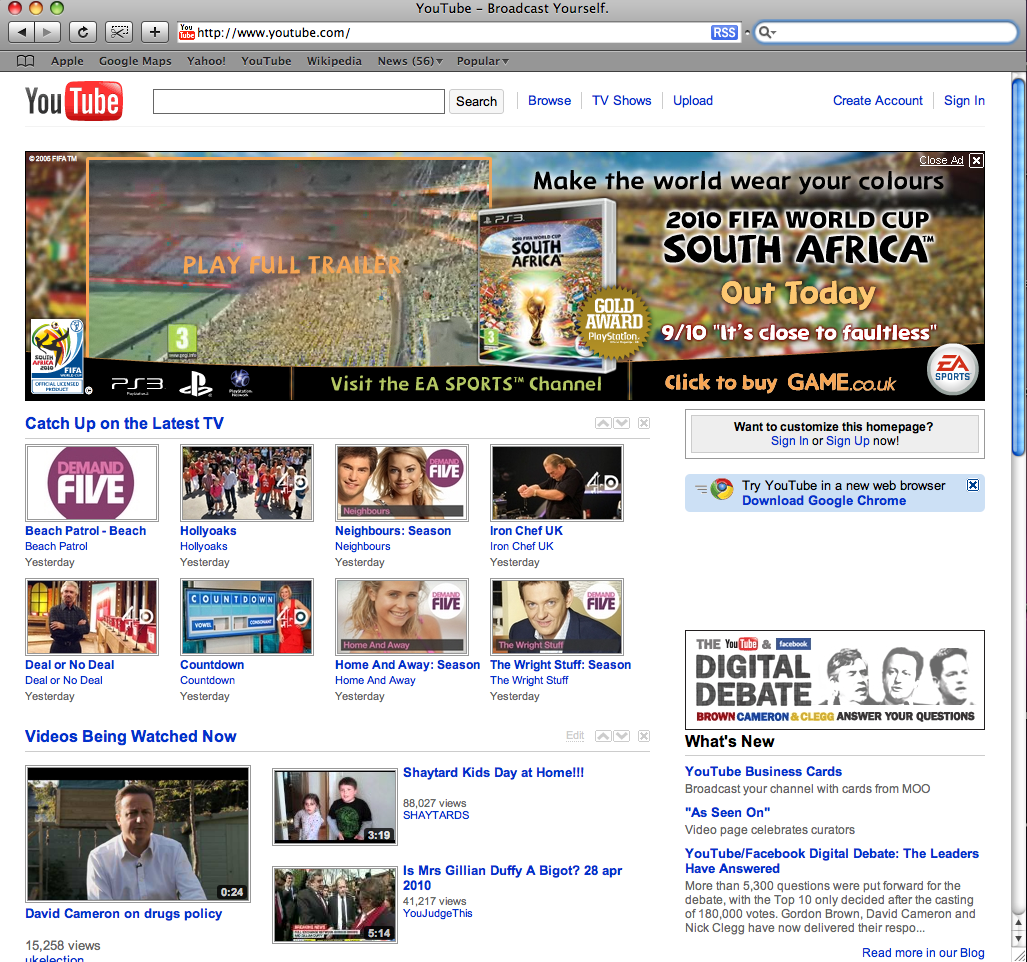Click Close Ad text link
This screenshot has height=962, width=1027.
(941, 160)
